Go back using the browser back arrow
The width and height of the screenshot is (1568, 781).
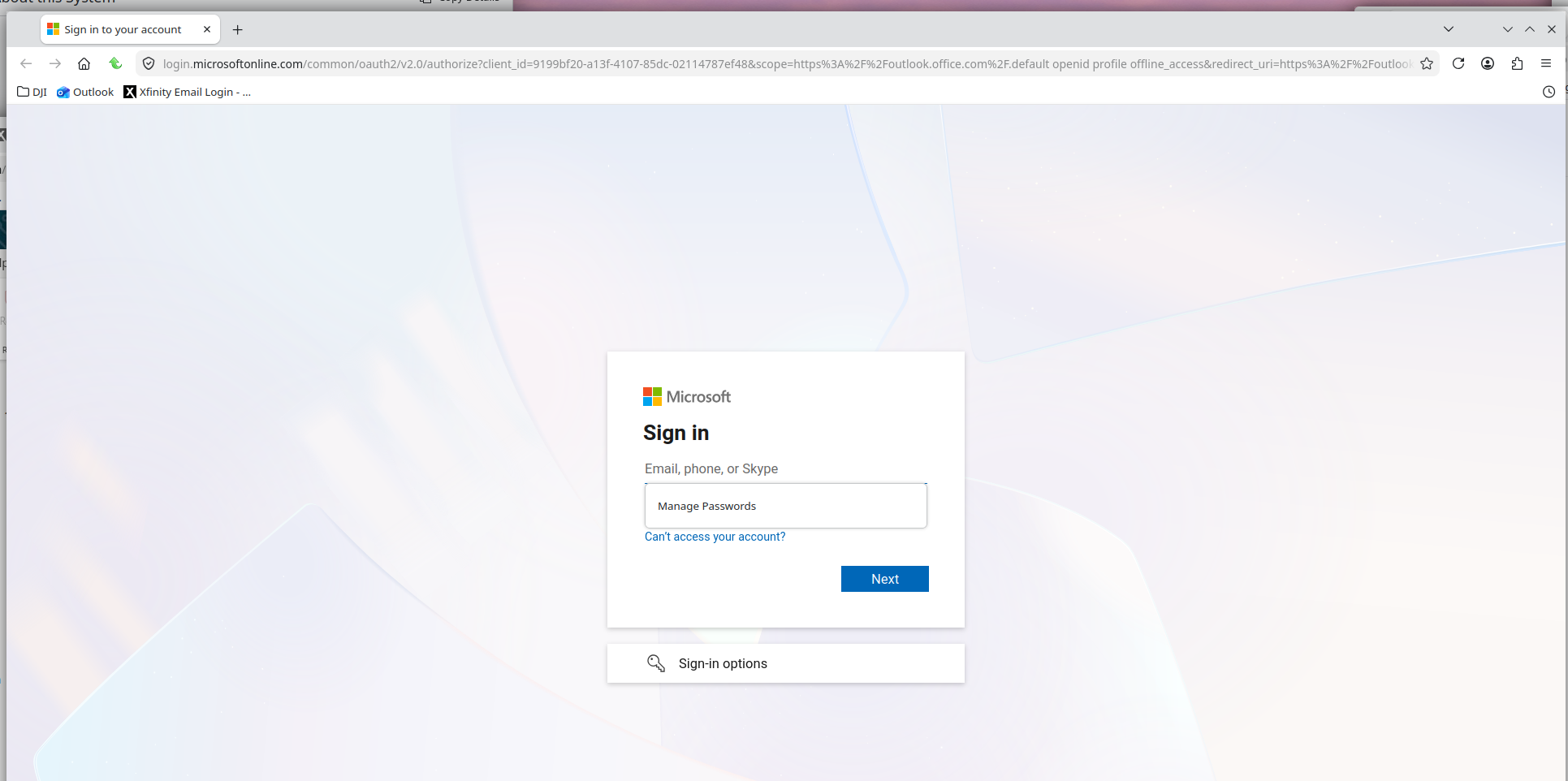coord(26,63)
